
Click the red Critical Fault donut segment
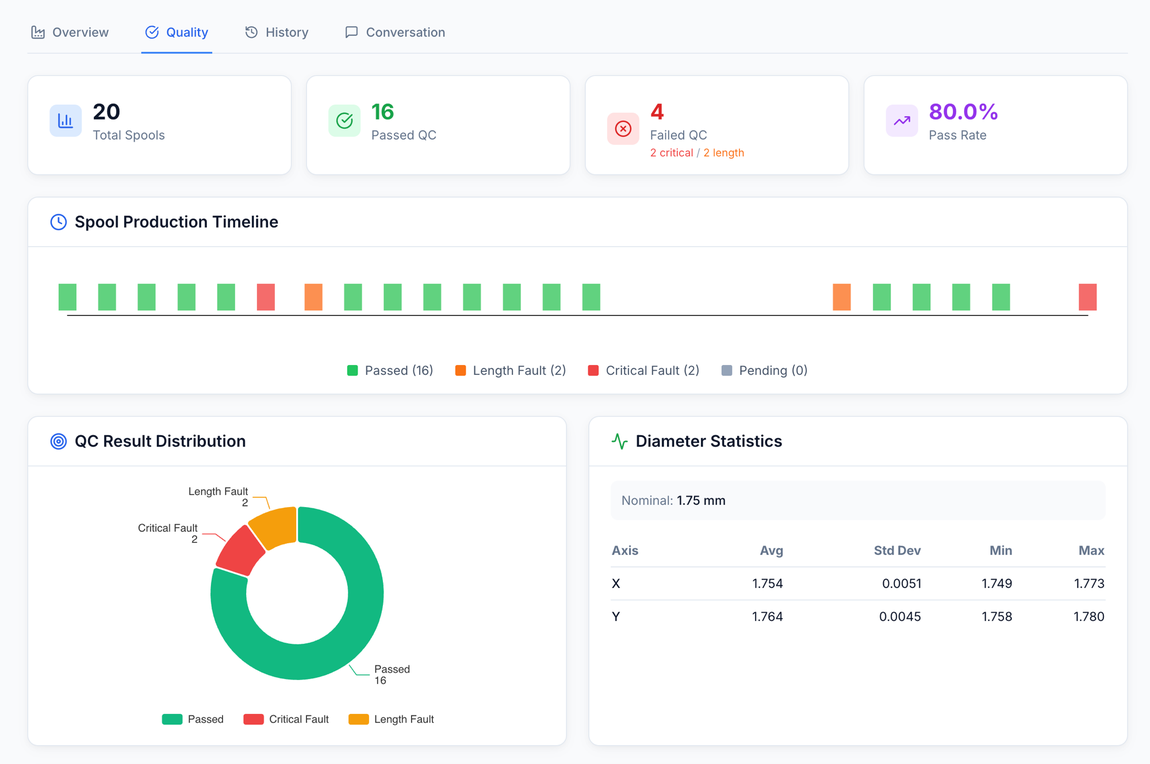pos(240,551)
